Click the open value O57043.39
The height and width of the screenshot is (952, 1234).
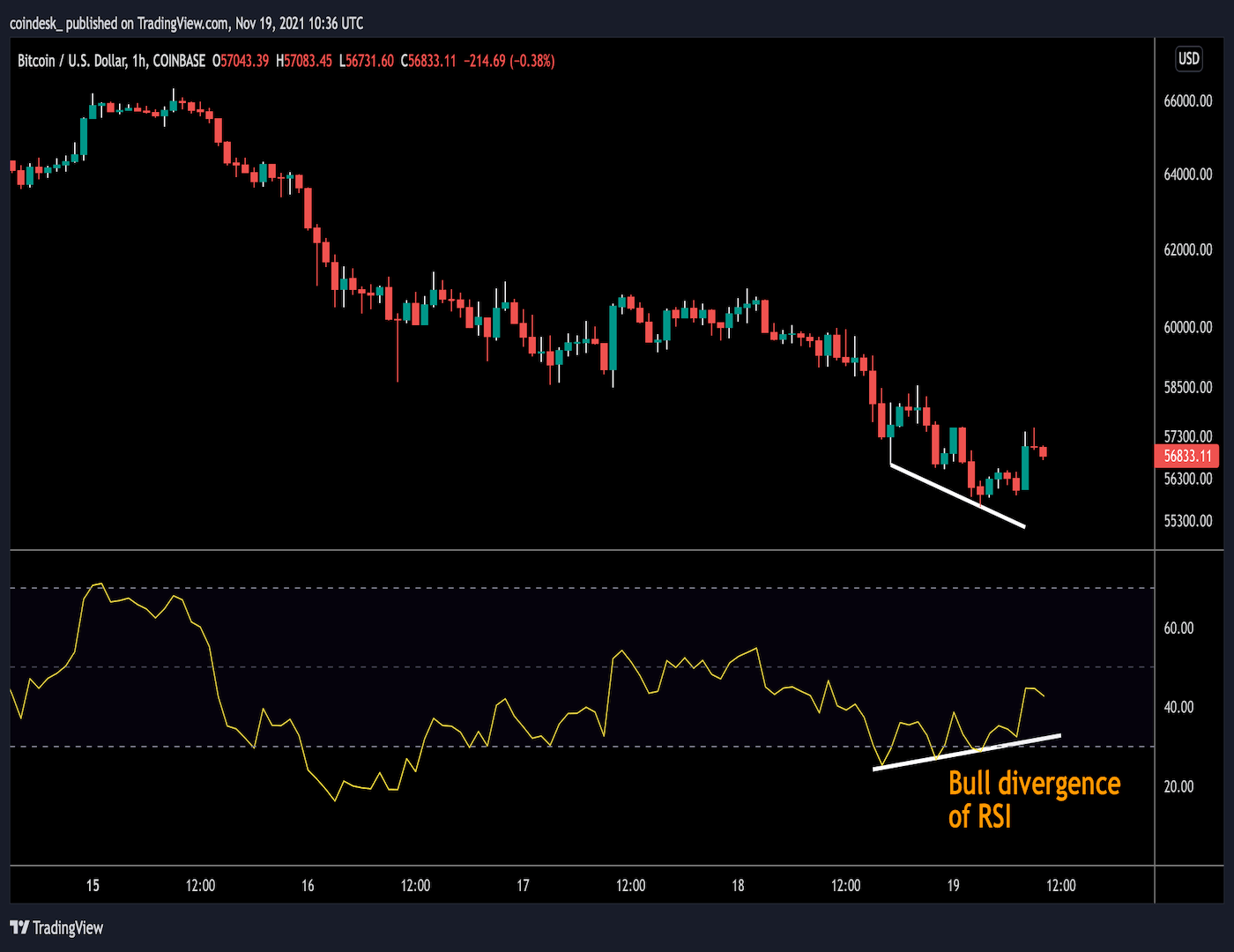pos(241,61)
